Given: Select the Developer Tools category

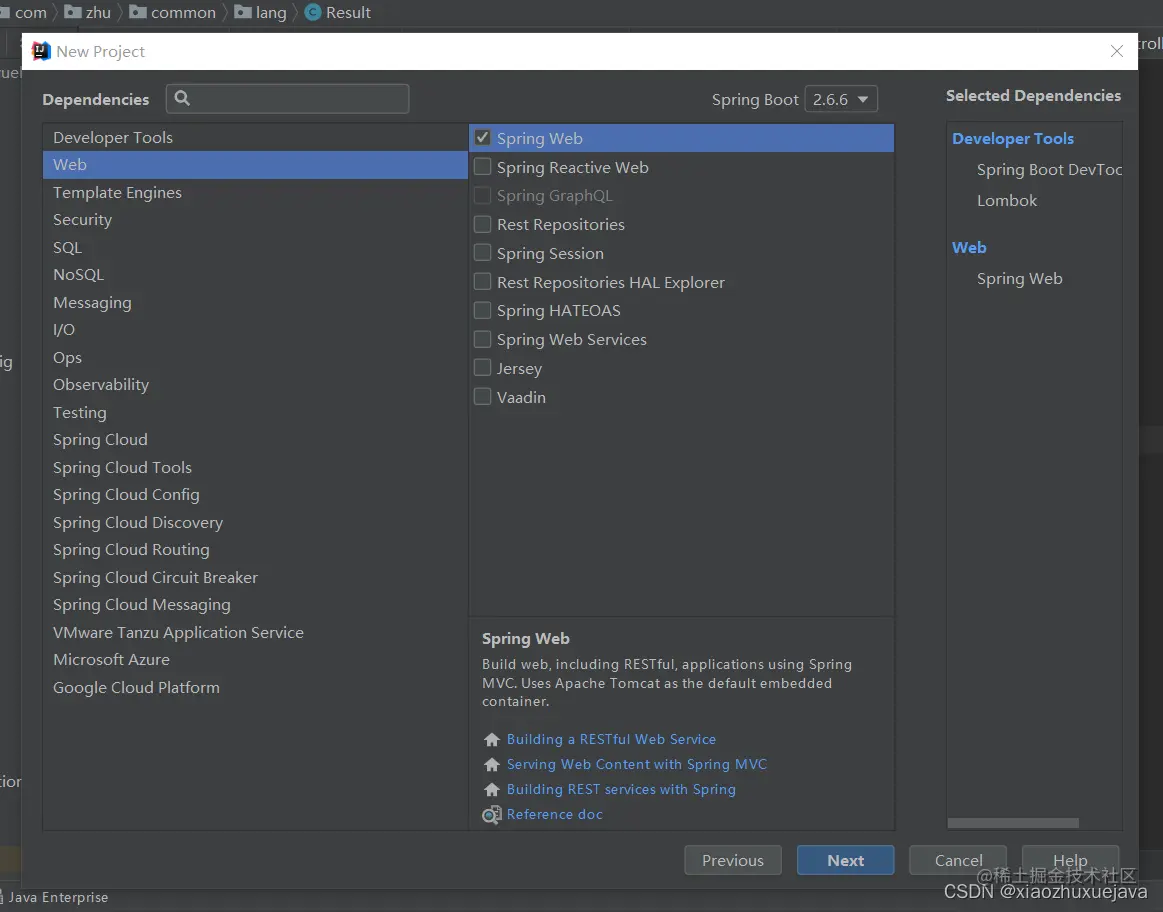Looking at the screenshot, I should pos(255,137).
